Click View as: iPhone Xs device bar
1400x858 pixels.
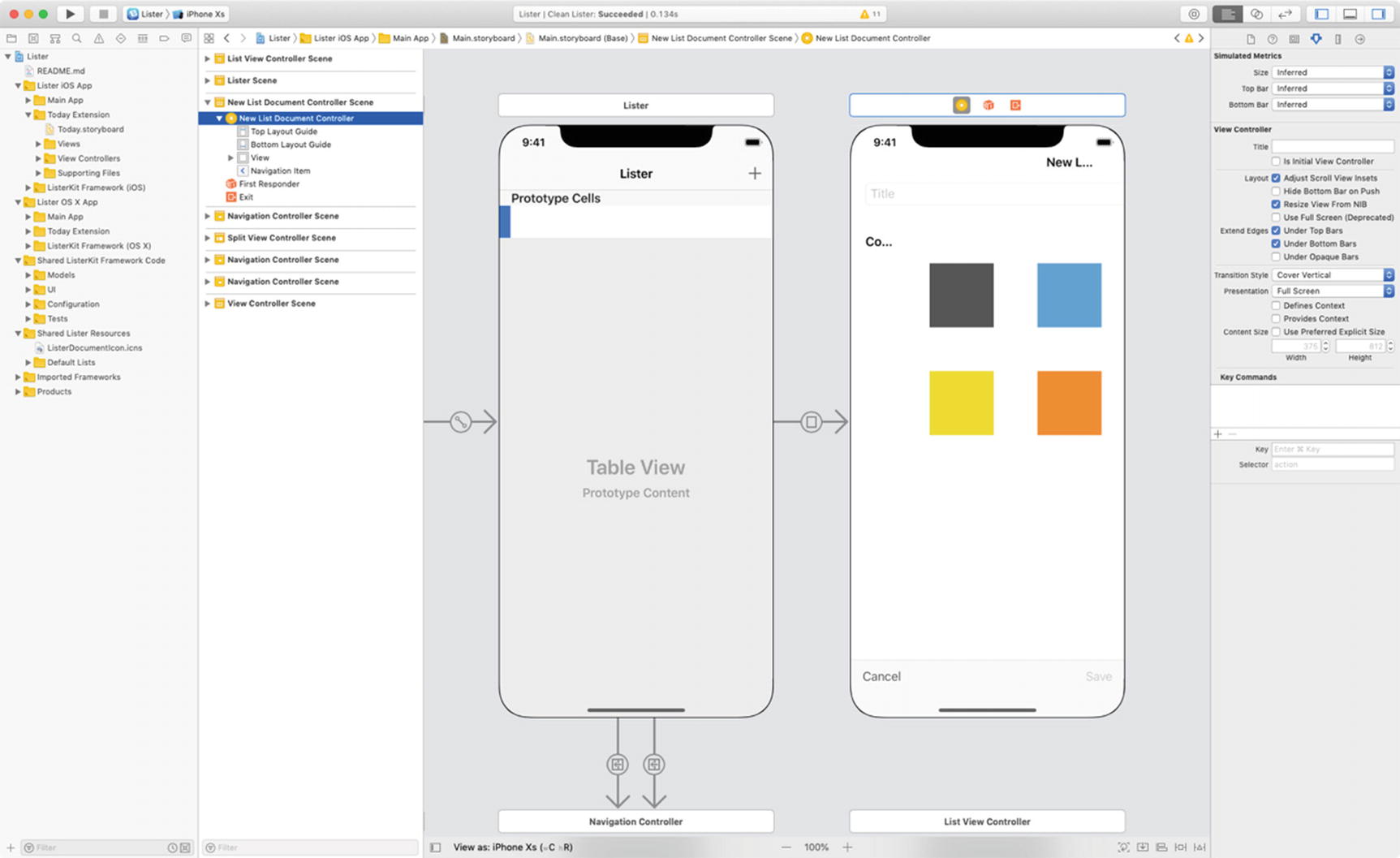click(512, 847)
